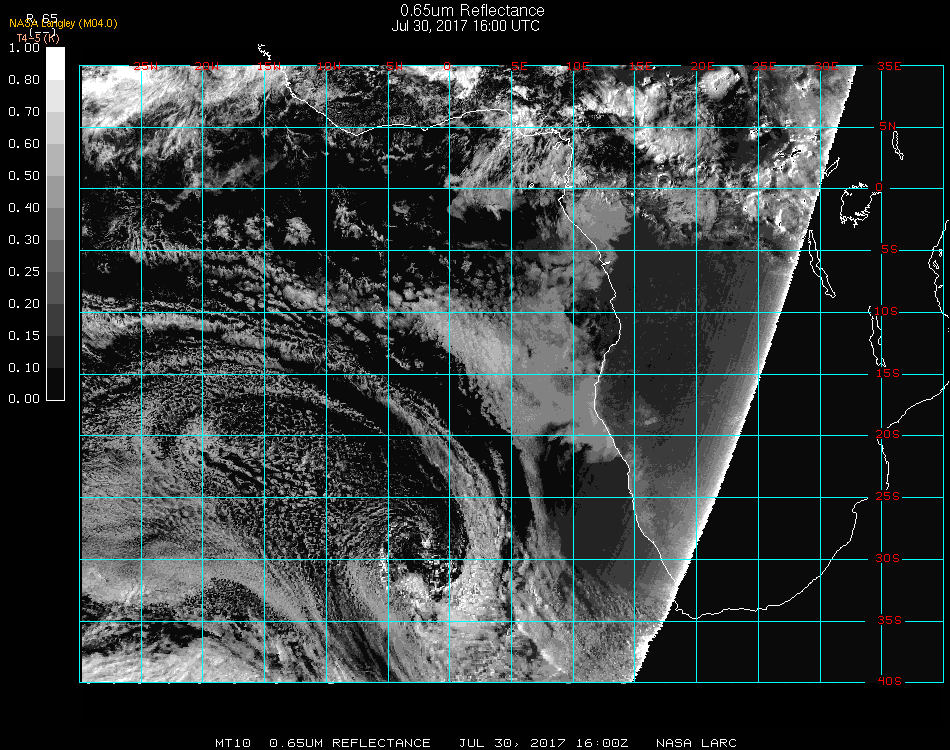950x750 pixels.
Task: Click the 0.25 color bar value
Action: click(x=24, y=272)
